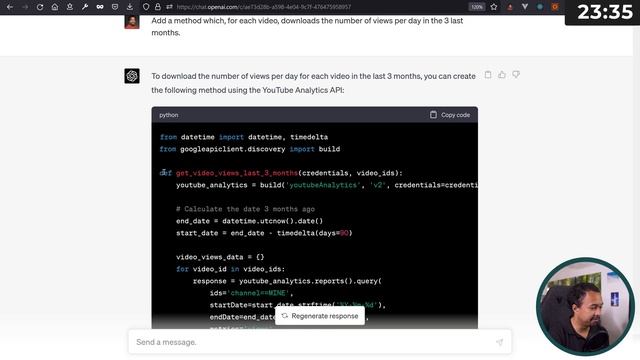Click 'end_date = datetime.utcnow().date()' line
The height and width of the screenshot is (360, 640).
coord(249,221)
